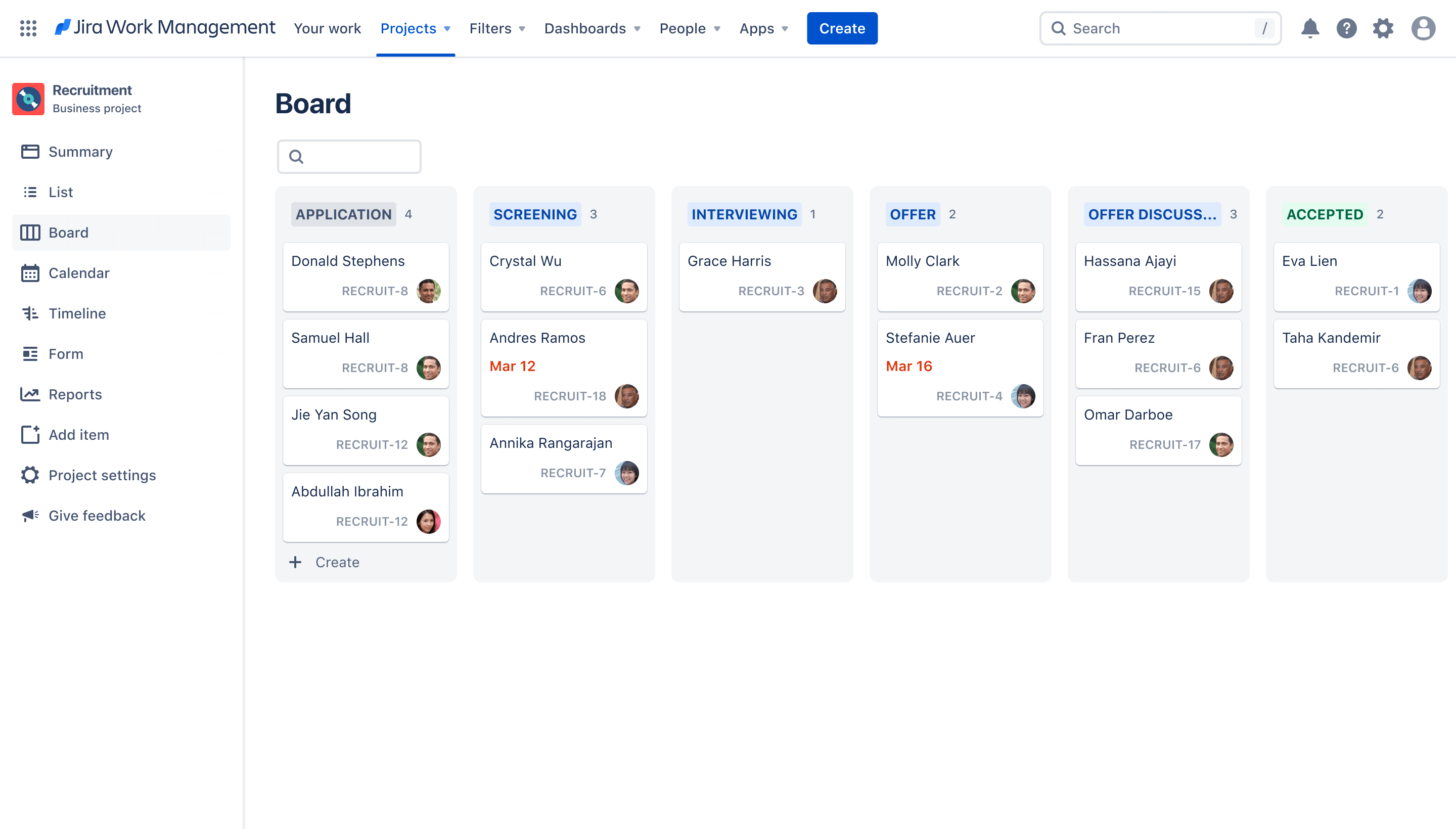
Task: Click the Create button
Action: tap(842, 28)
